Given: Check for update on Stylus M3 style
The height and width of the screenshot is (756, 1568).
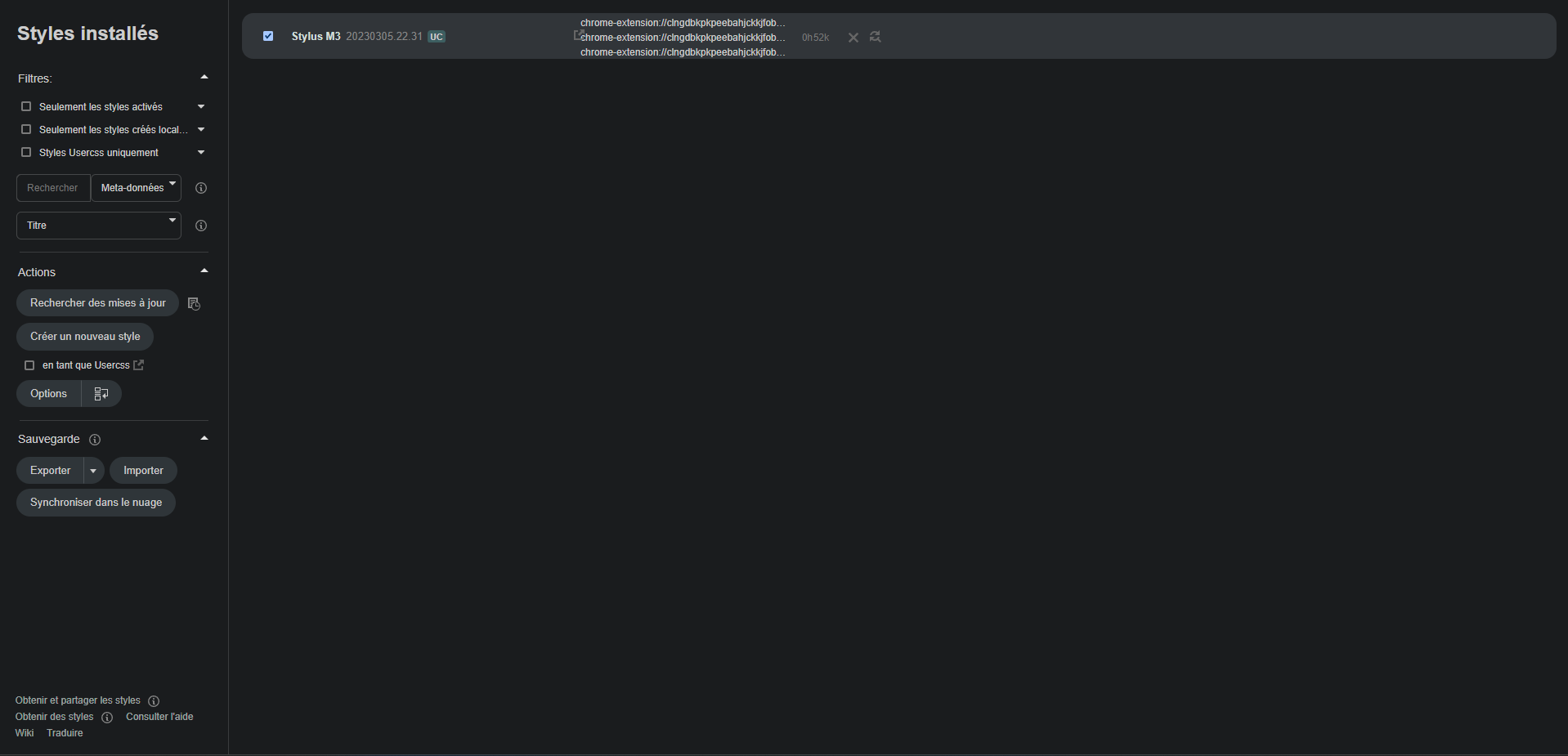Looking at the screenshot, I should [x=875, y=37].
